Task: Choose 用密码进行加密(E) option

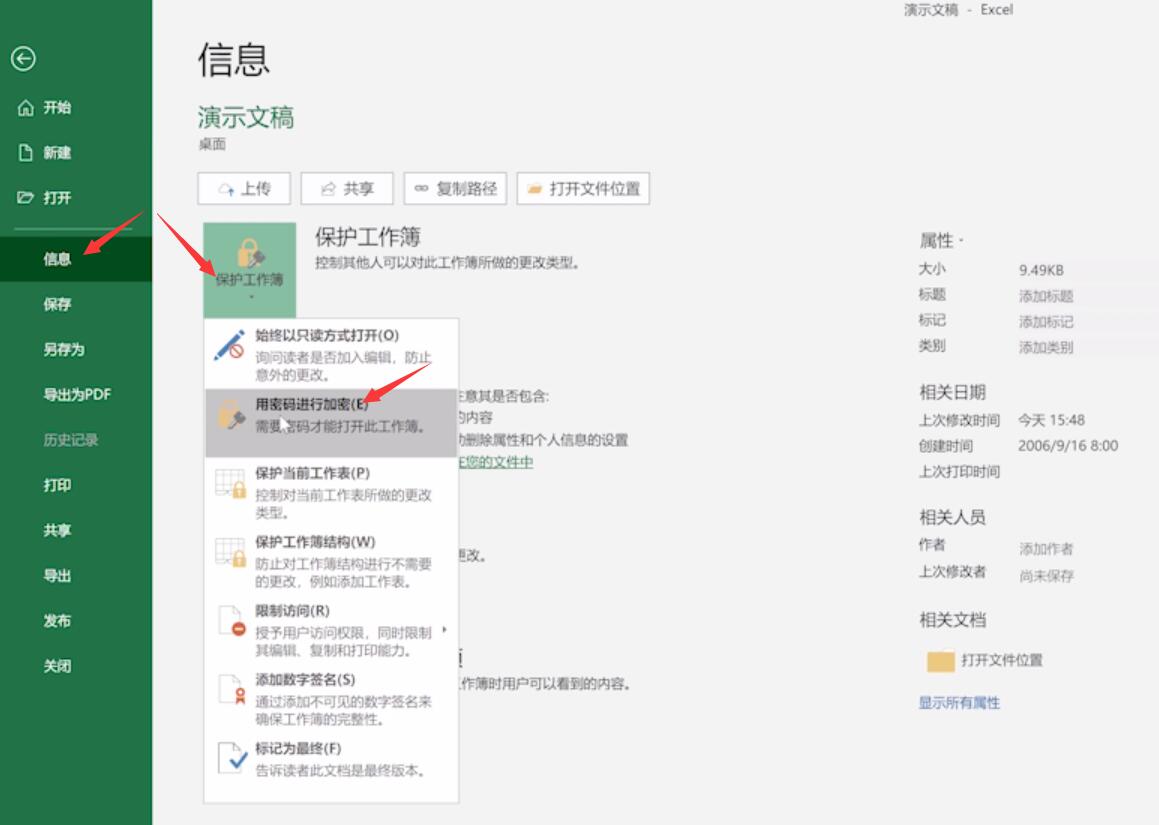Action: [x=331, y=423]
